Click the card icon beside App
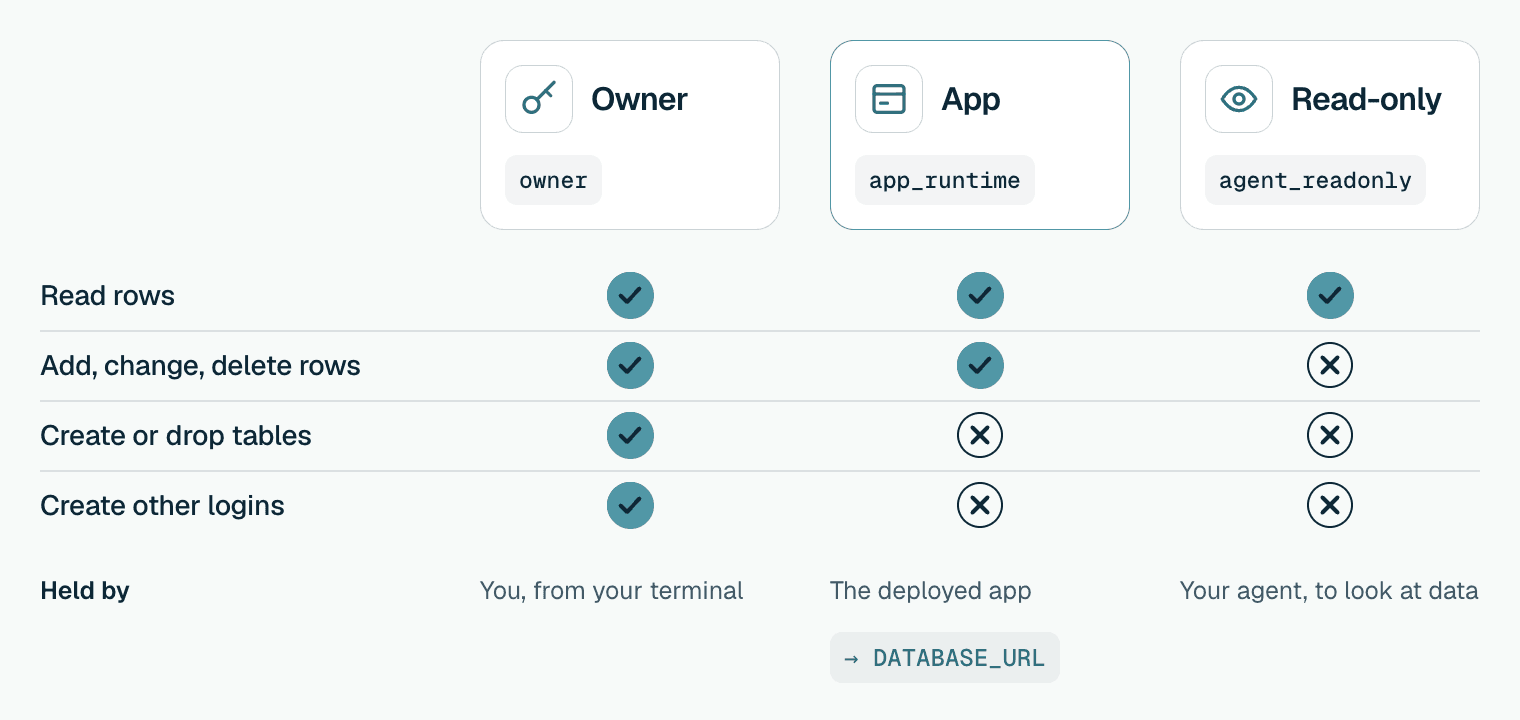1520x720 pixels. coord(889,99)
